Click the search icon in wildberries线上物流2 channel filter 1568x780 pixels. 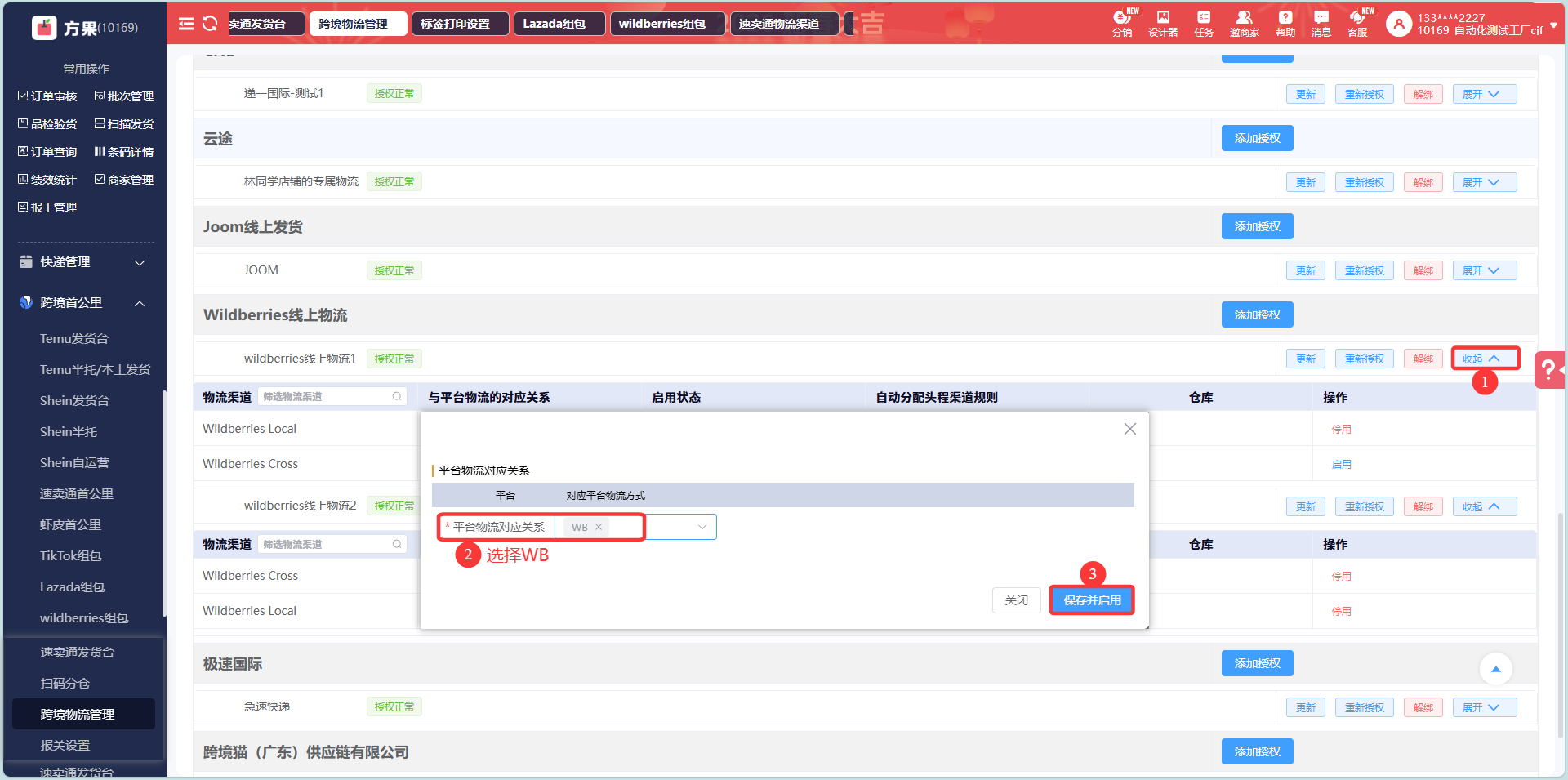coord(397,544)
